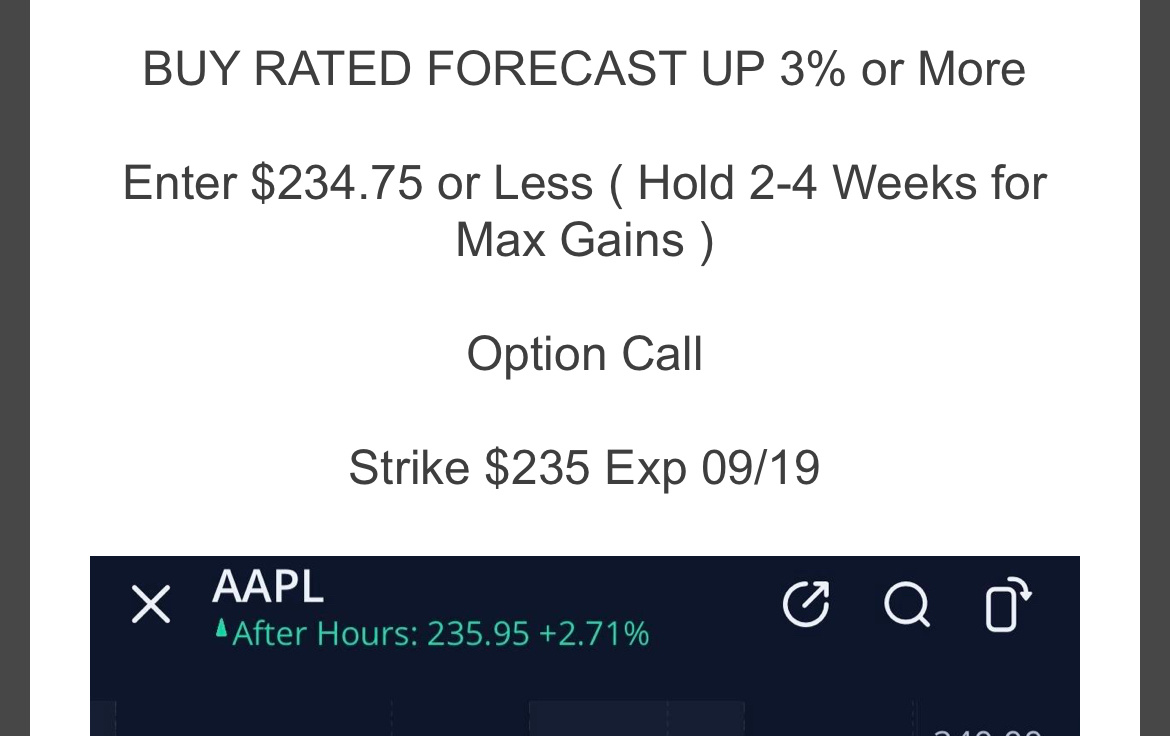Click the +2.71% change percentage
Screen dimensions: 1170x736
[594, 634]
